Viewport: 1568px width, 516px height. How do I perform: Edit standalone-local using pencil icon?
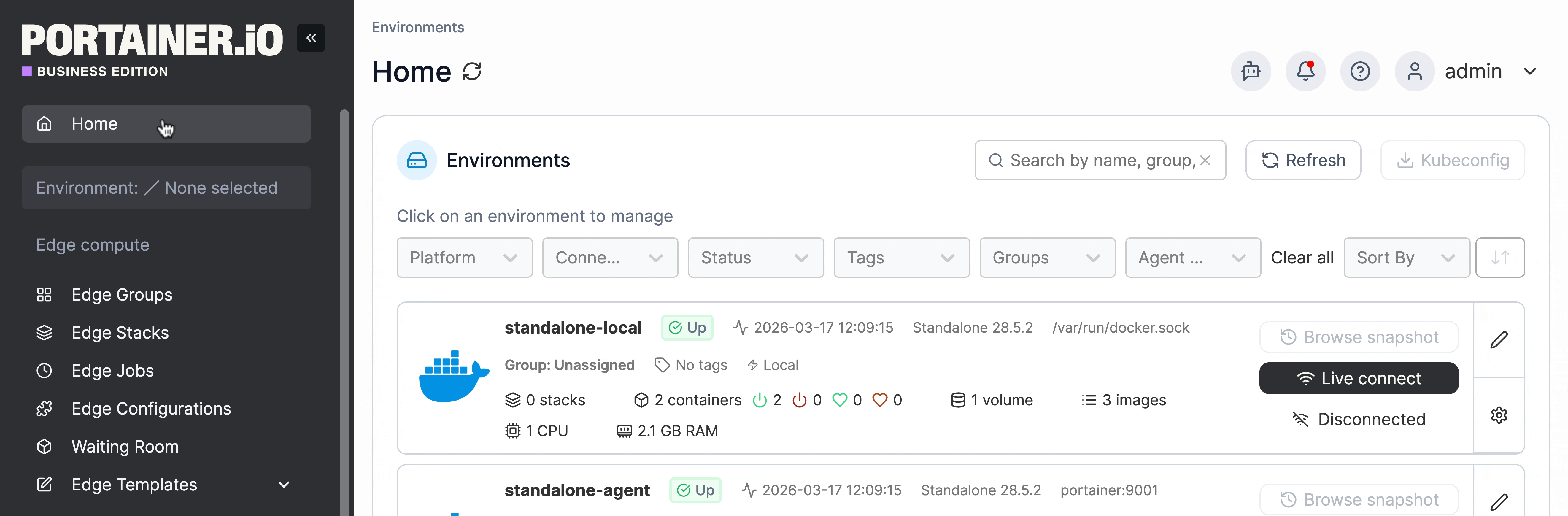1499,339
